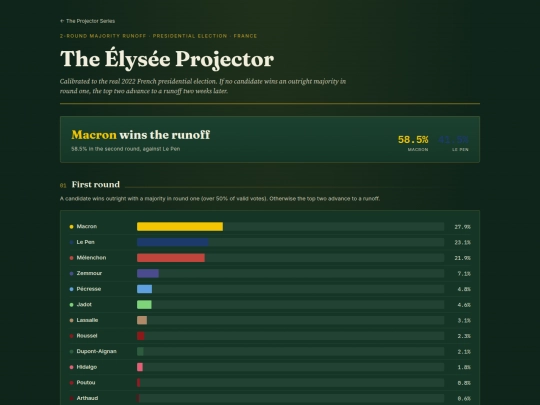Click Macron's 27.9% first-round value

(462, 227)
